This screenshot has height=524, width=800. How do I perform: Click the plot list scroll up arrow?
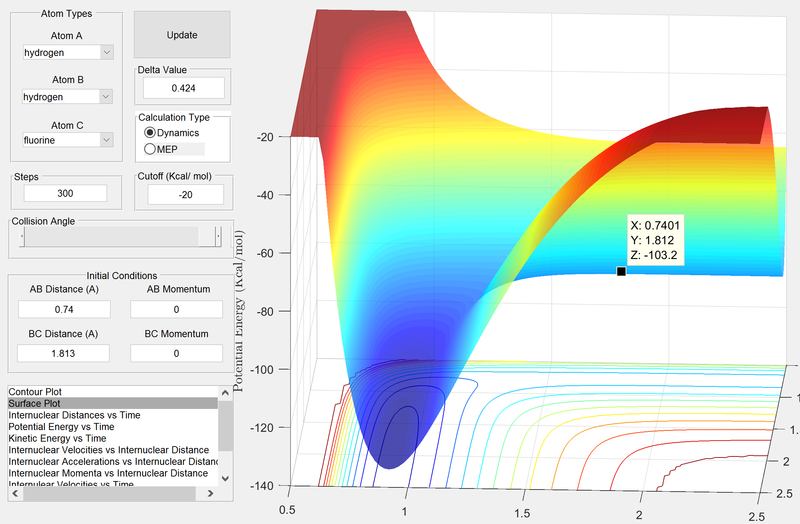click(226, 392)
